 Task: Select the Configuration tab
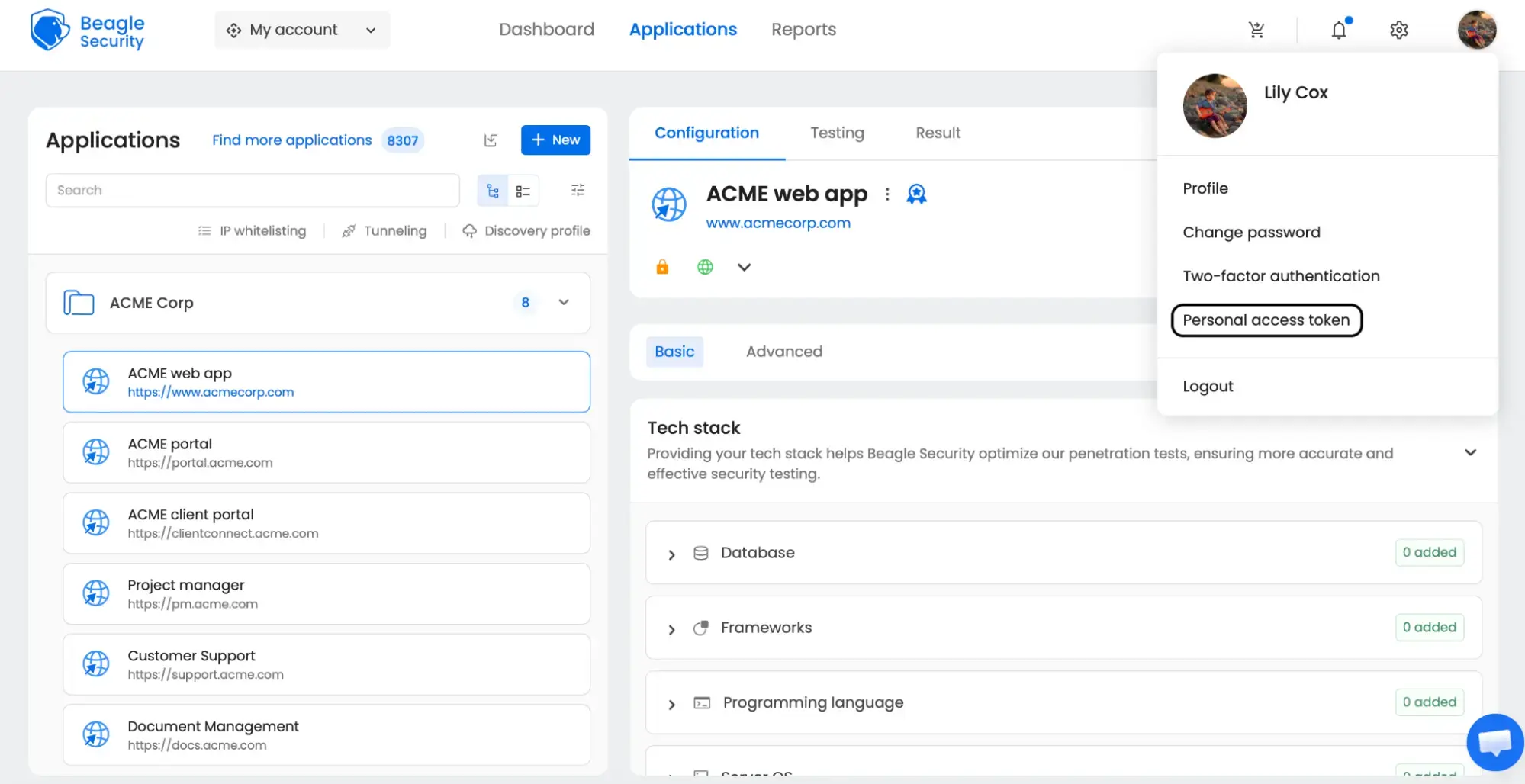[706, 133]
